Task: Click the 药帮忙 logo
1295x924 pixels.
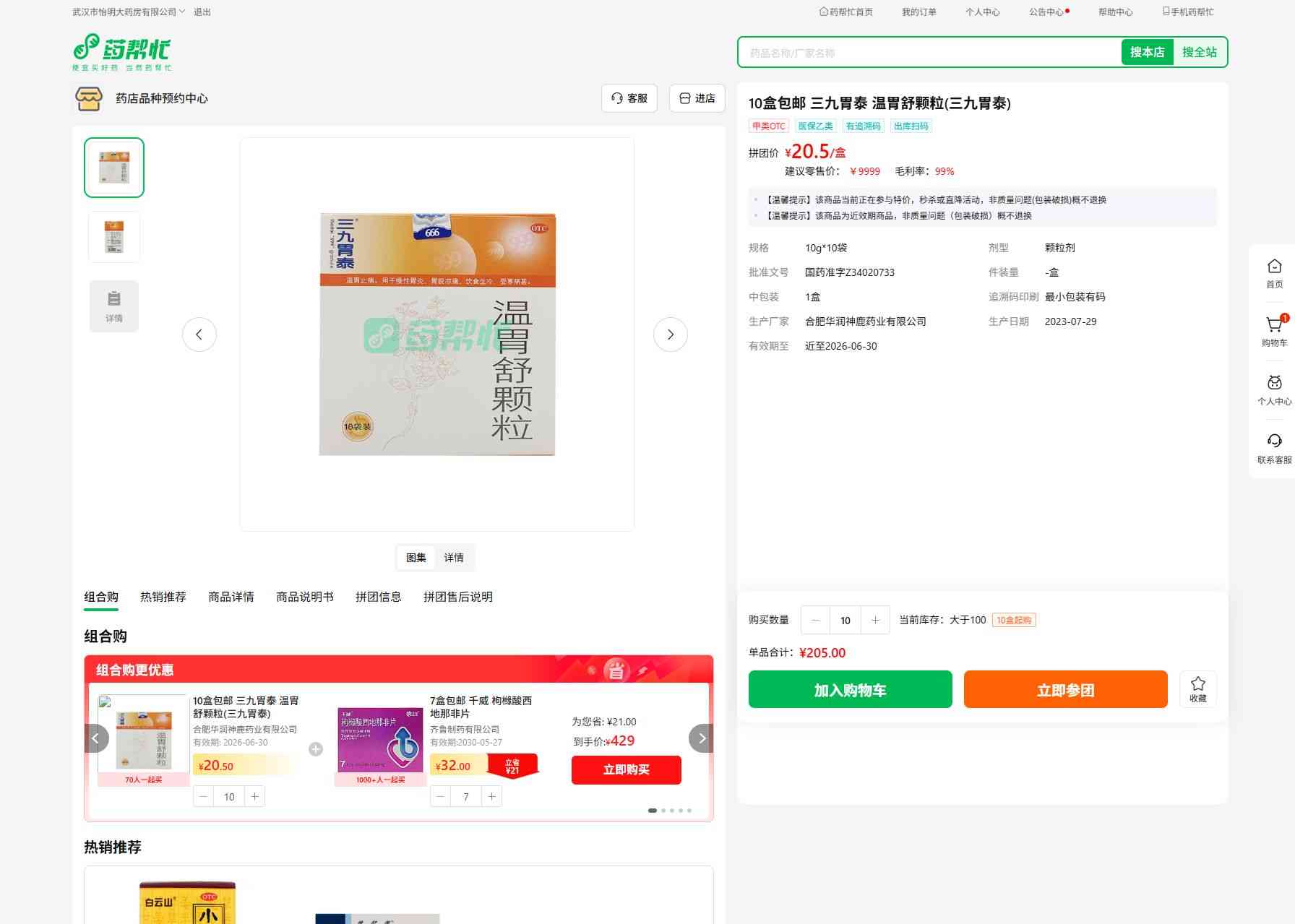Action: pyautogui.click(x=122, y=52)
